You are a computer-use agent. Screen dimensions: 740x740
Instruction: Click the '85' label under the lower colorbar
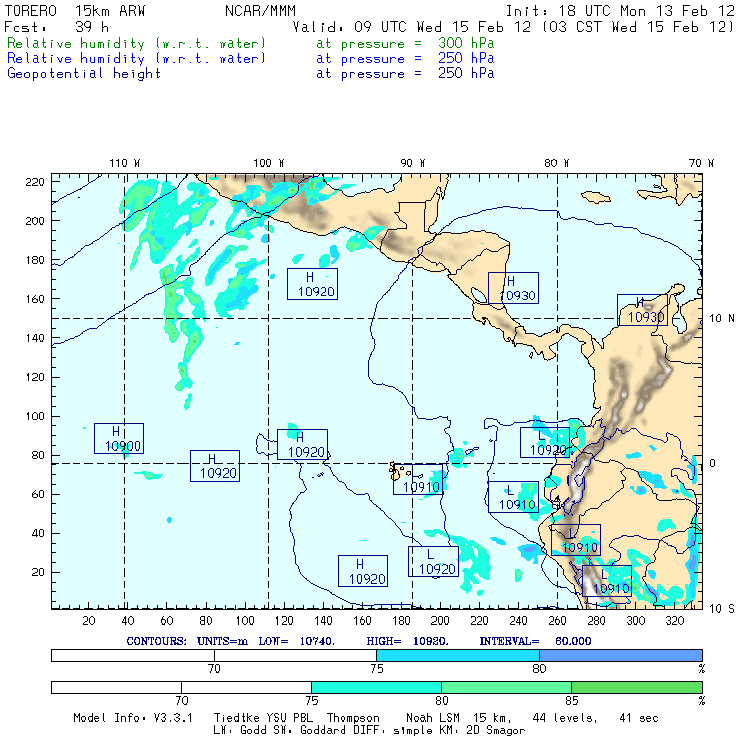pos(572,700)
